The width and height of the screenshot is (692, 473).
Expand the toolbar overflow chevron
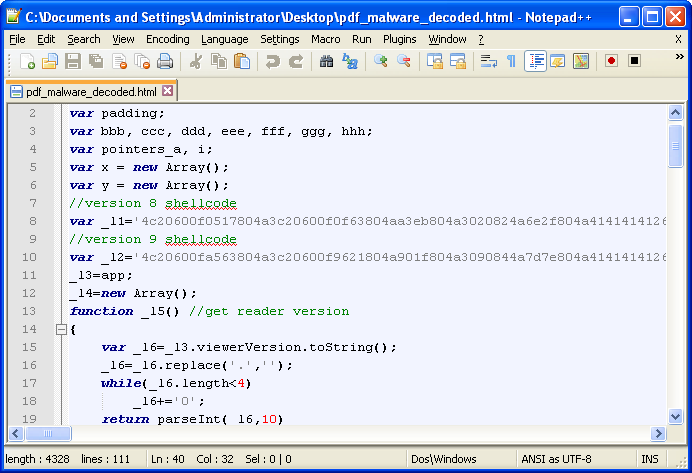tap(679, 60)
